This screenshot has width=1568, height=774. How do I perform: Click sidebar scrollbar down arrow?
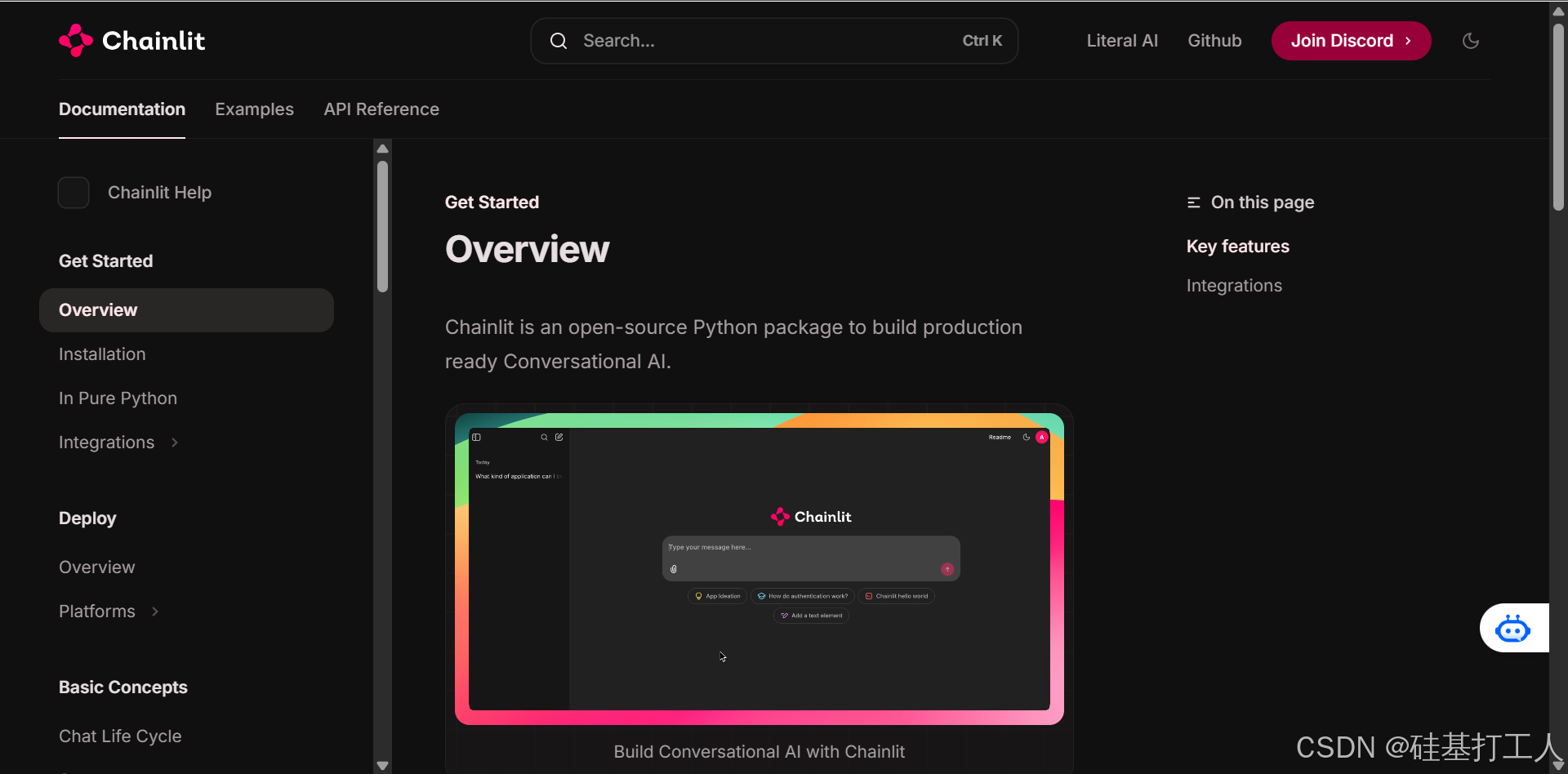[382, 766]
